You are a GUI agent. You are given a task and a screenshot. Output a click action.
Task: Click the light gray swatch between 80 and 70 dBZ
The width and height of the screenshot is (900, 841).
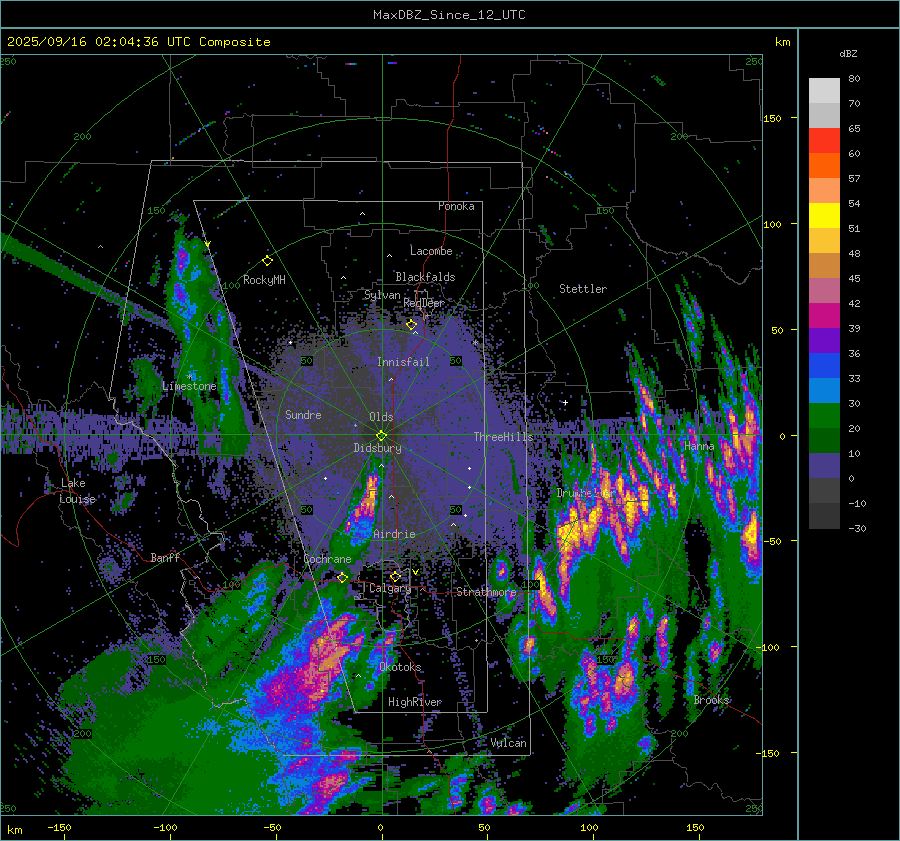click(824, 91)
